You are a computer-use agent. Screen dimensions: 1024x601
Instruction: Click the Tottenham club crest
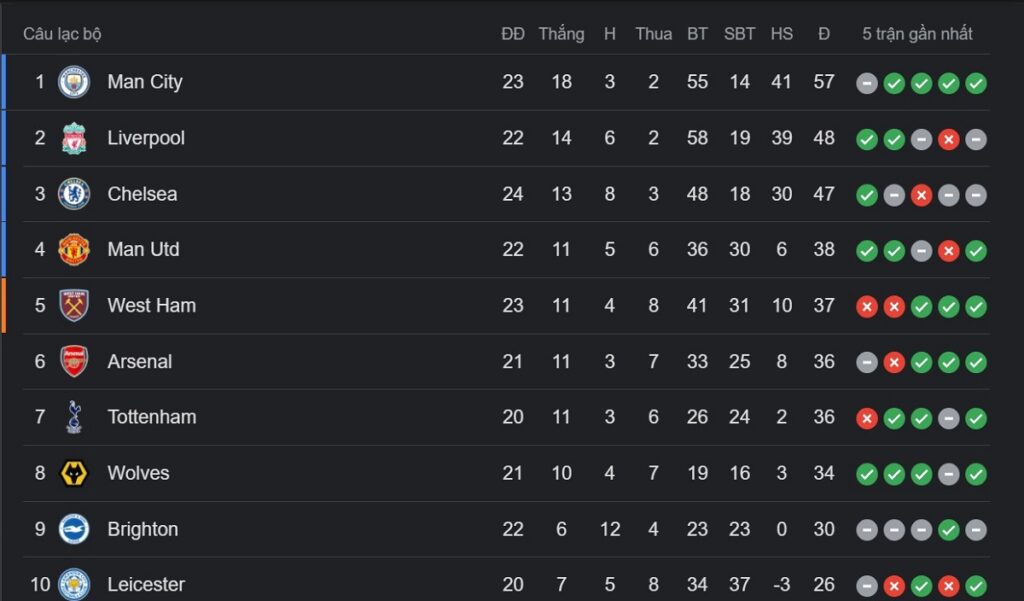(x=74, y=417)
